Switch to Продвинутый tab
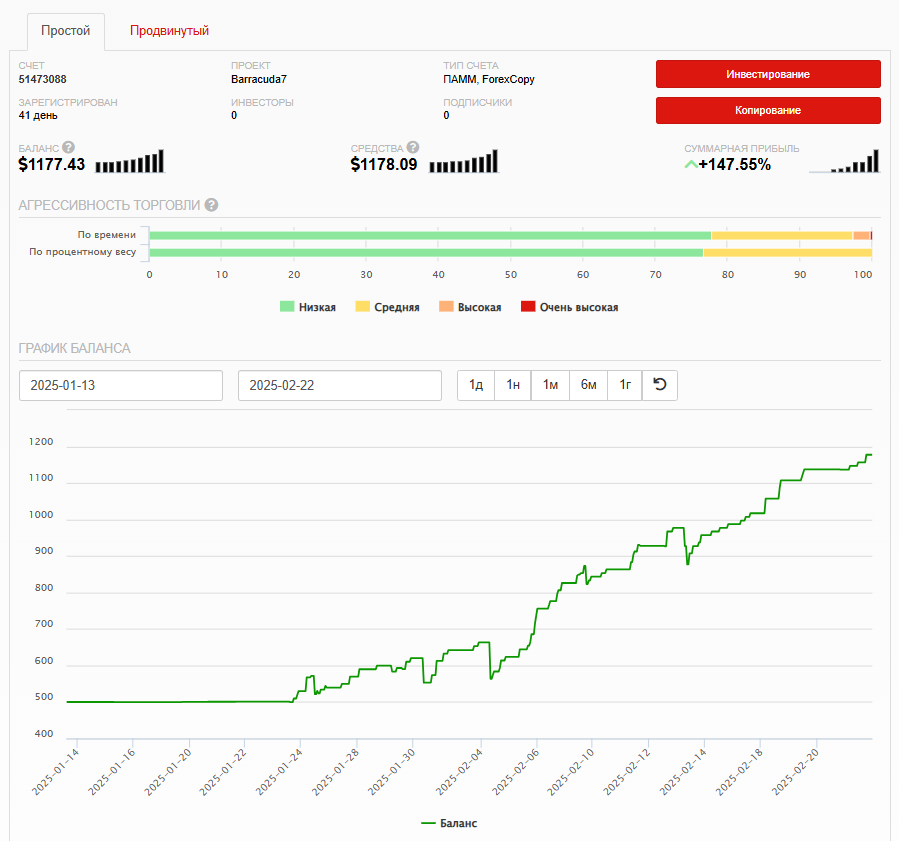This screenshot has width=899, height=841. 169,31
